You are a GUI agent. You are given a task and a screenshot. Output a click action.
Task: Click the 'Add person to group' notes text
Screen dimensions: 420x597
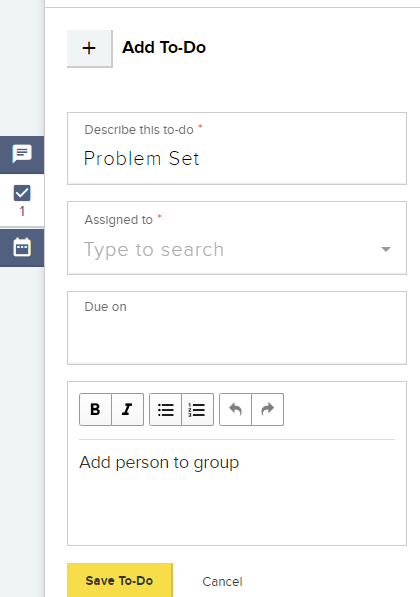point(159,463)
